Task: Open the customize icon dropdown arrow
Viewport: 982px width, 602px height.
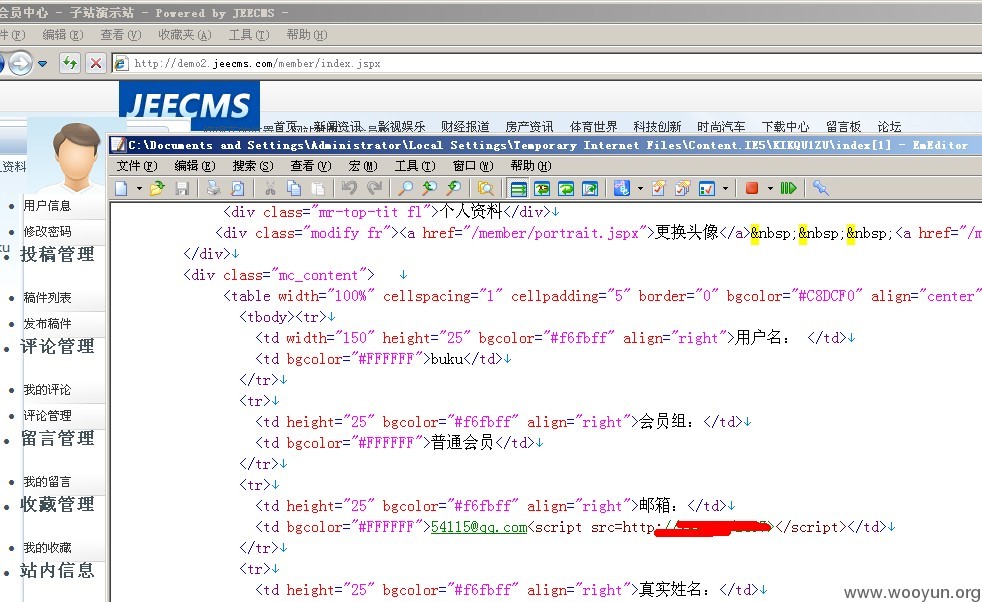Action: (725, 189)
